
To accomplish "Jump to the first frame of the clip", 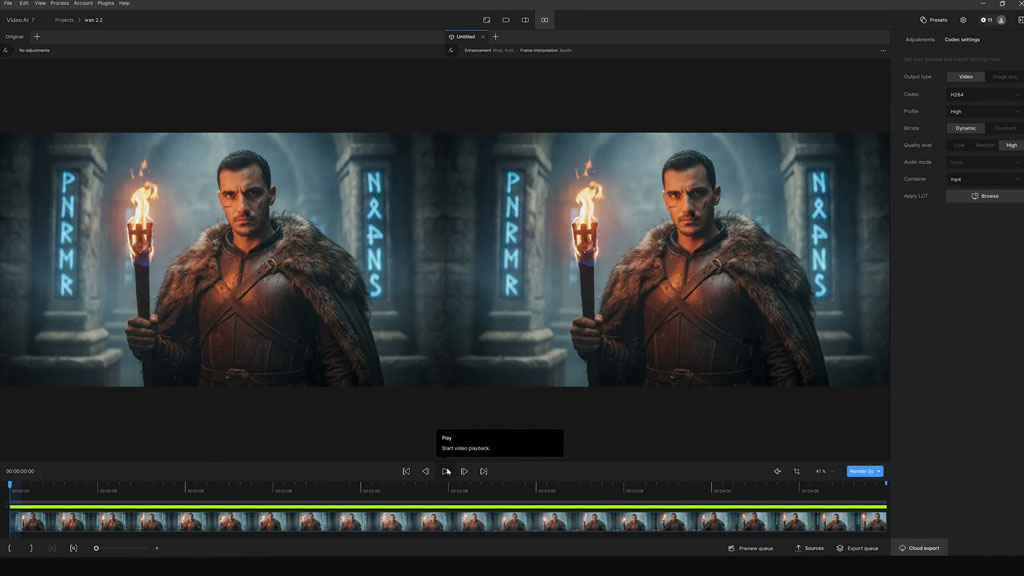I will click(406, 471).
